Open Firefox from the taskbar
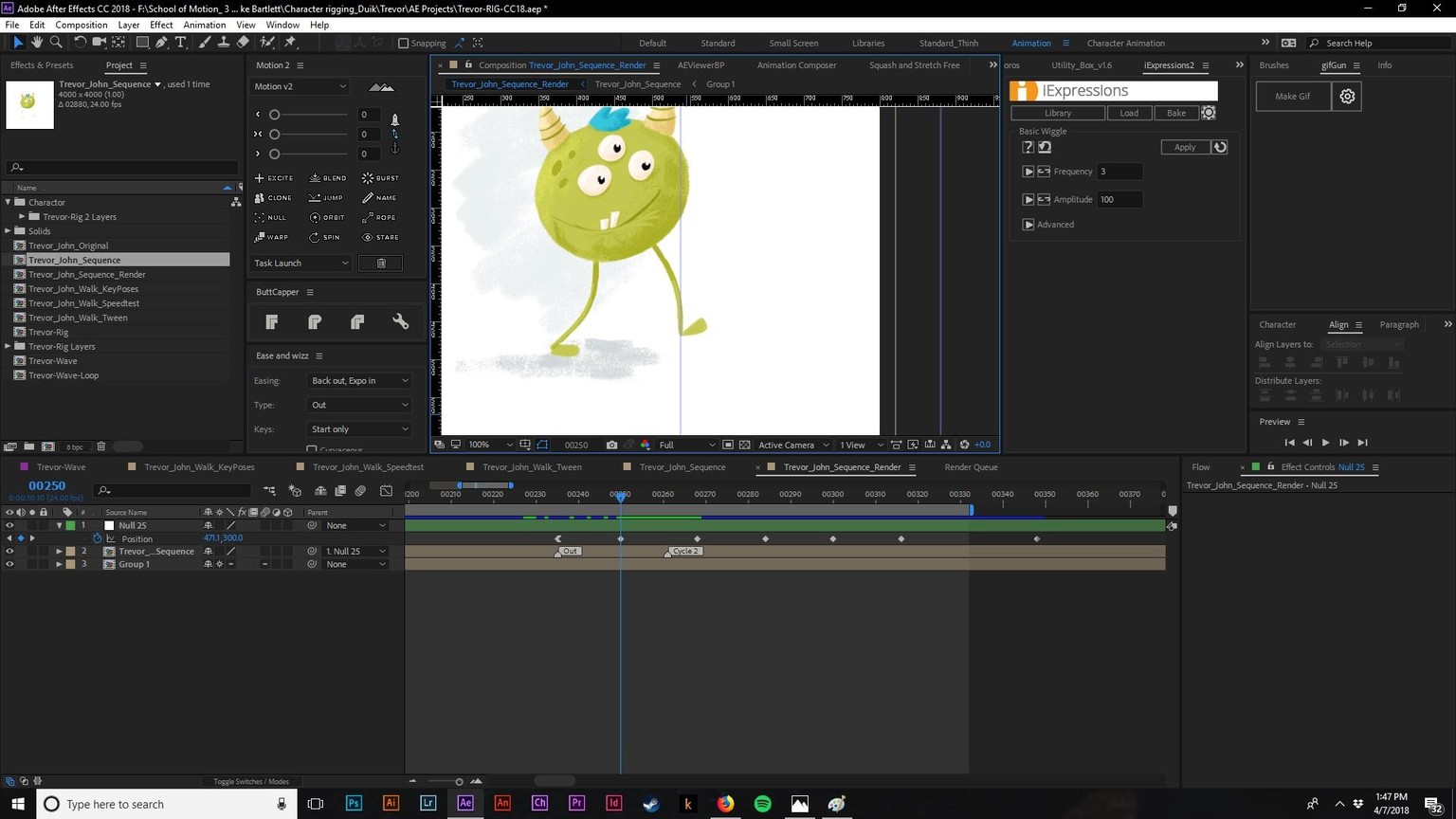The image size is (1456, 819). click(x=725, y=804)
